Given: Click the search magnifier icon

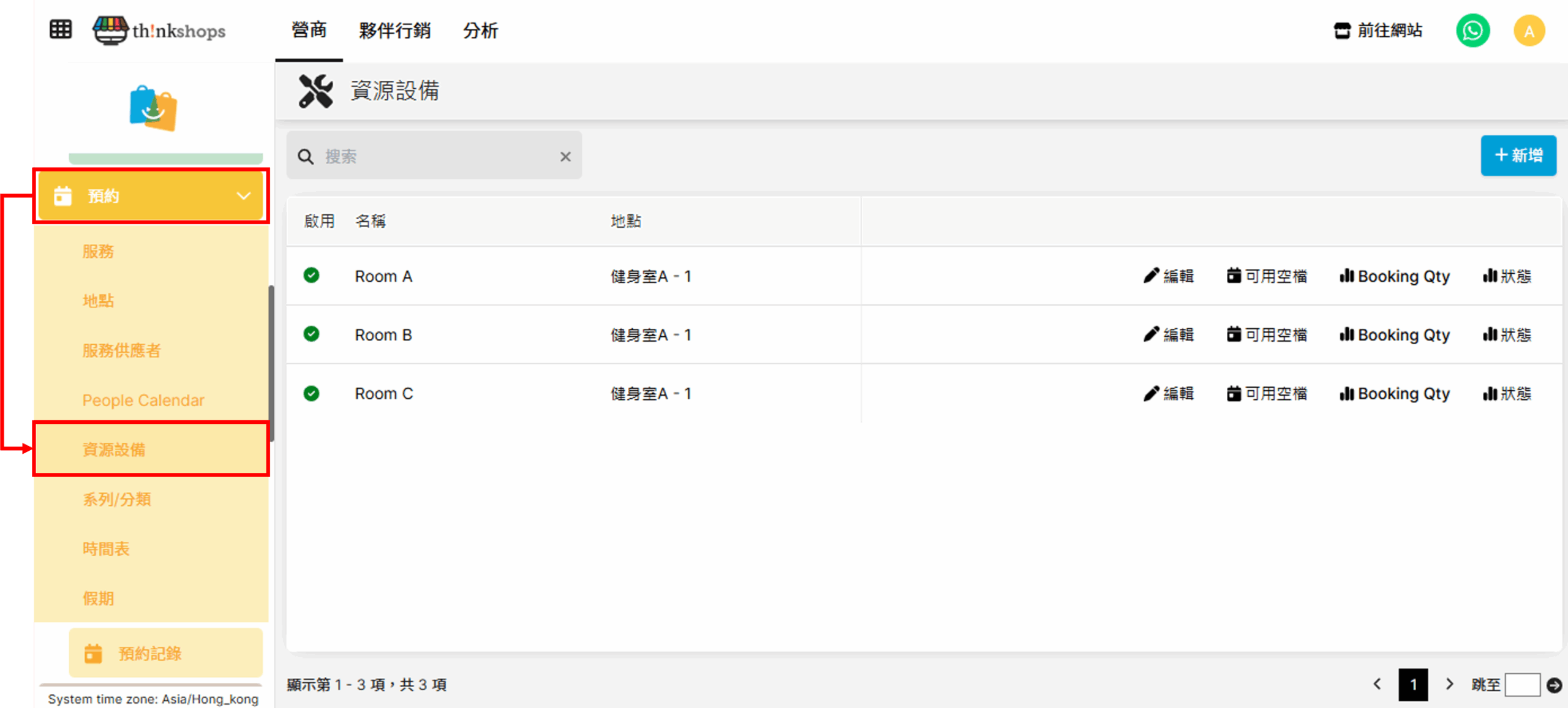Looking at the screenshot, I should tap(306, 157).
